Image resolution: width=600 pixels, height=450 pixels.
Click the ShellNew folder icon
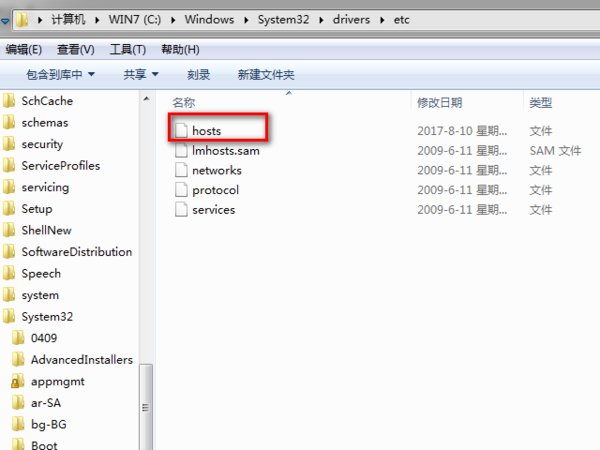(x=9, y=230)
